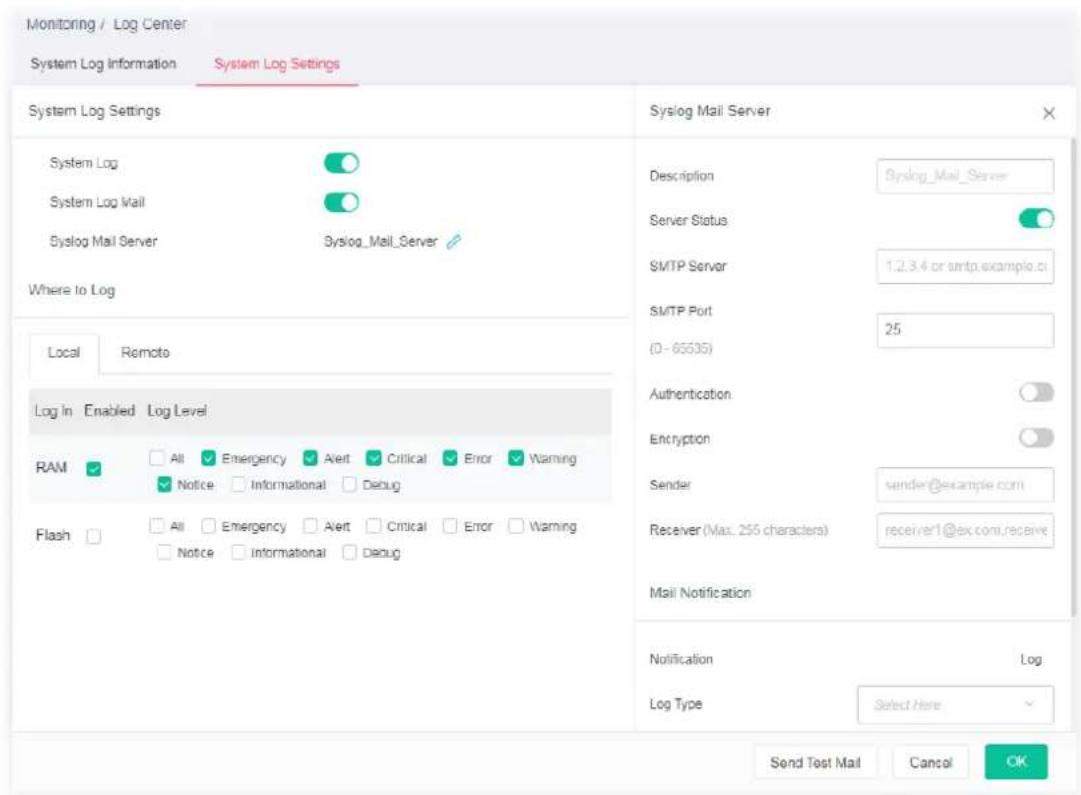Disable the System Log Mail switch
Screen dimensions: 1081x795
click(x=341, y=202)
